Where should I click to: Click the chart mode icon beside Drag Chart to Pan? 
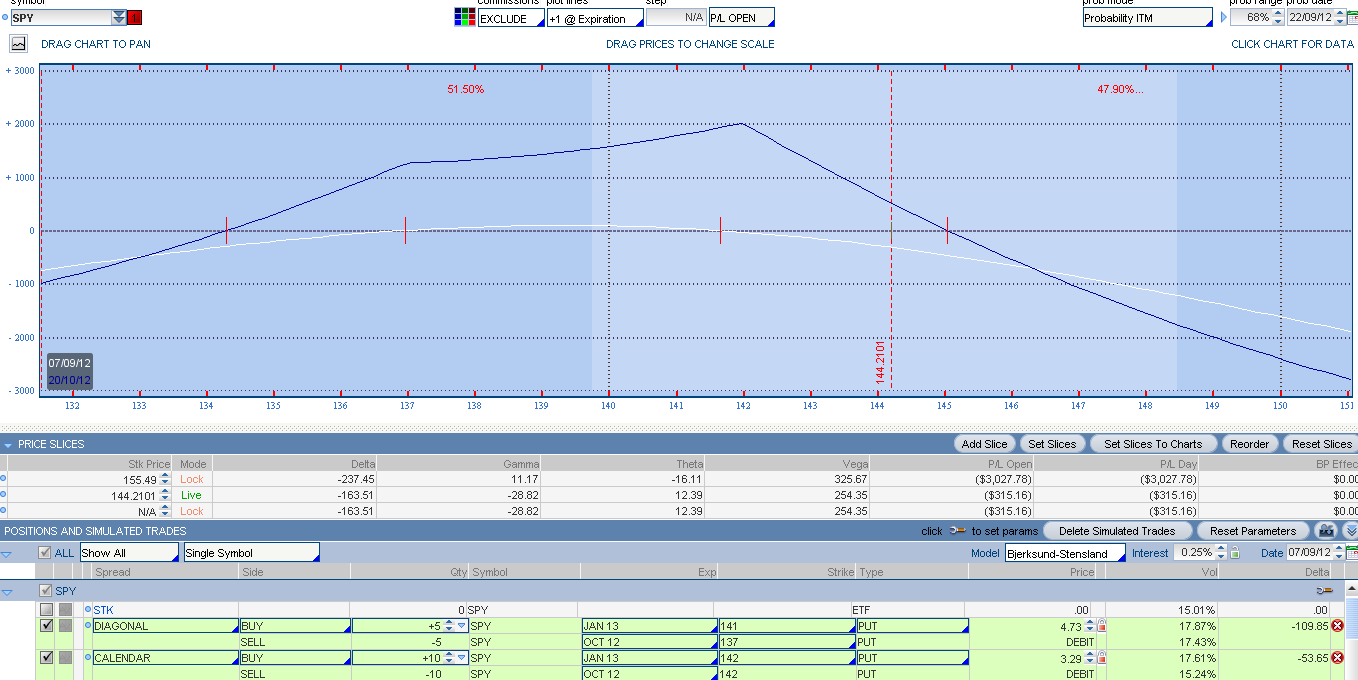click(18, 44)
